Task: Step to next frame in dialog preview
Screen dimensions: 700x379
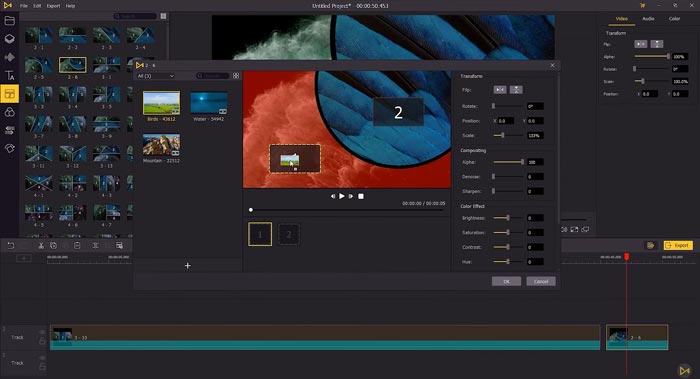Action: coord(351,196)
